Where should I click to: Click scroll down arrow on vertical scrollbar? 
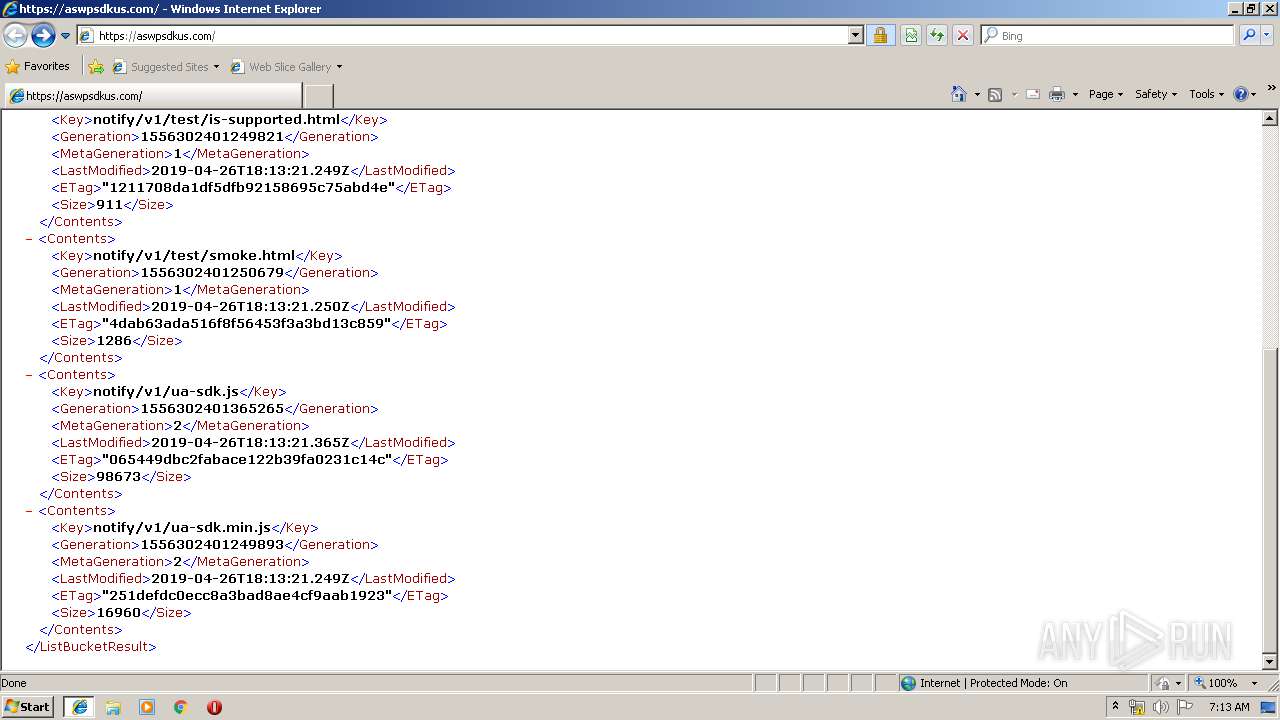[1270, 661]
